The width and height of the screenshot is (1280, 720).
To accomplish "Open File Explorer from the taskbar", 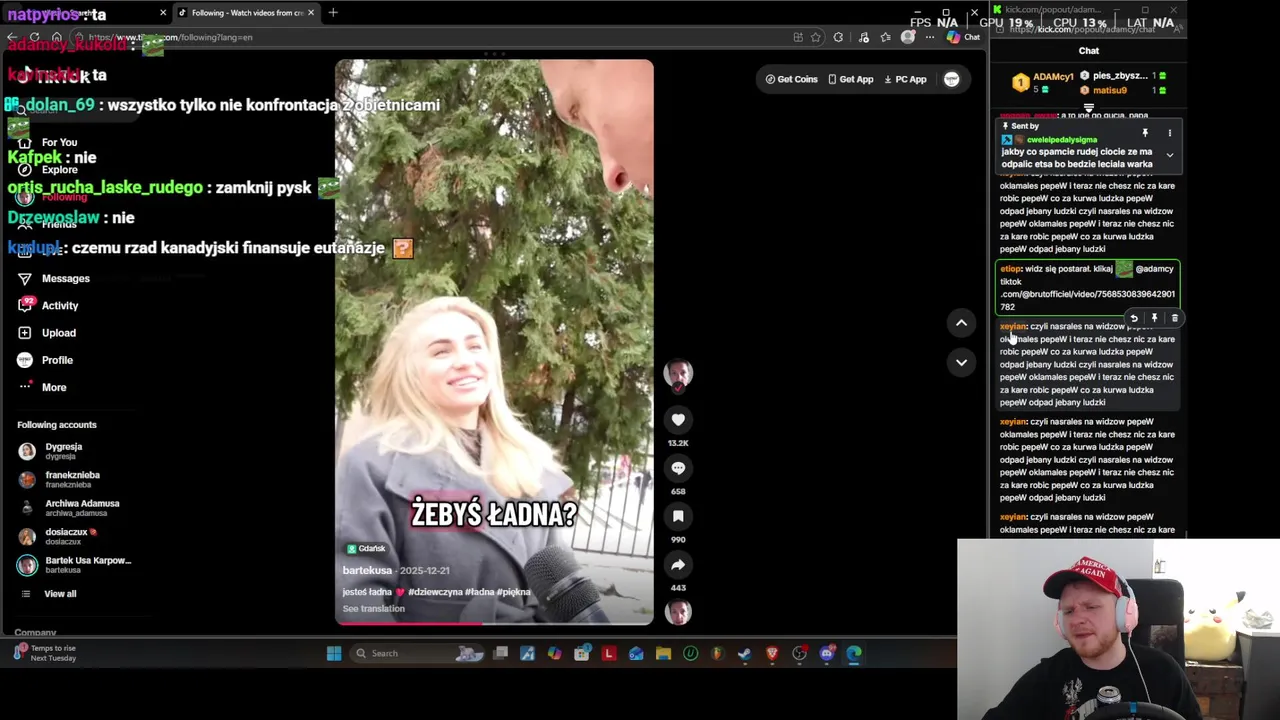I will pos(663,653).
